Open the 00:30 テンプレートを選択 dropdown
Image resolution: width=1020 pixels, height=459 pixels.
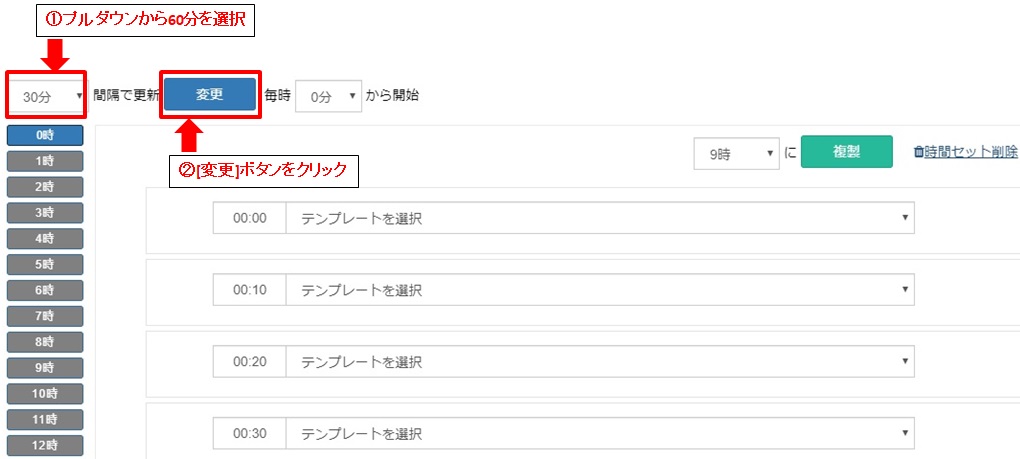pos(600,434)
